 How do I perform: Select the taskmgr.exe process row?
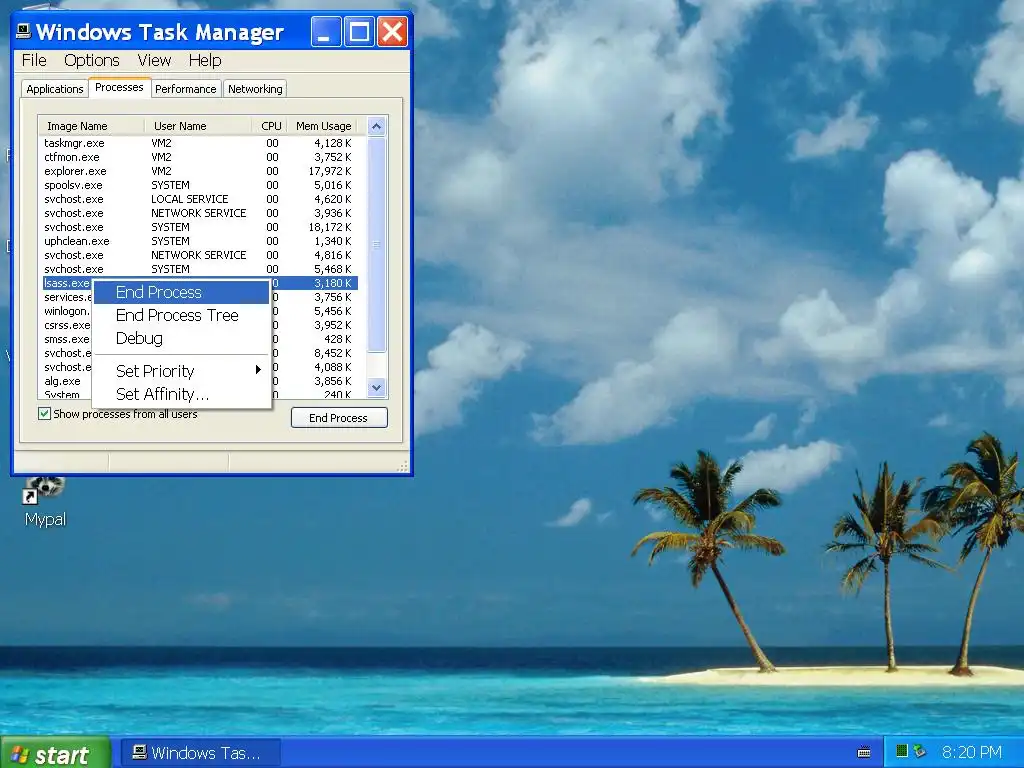tap(198, 143)
